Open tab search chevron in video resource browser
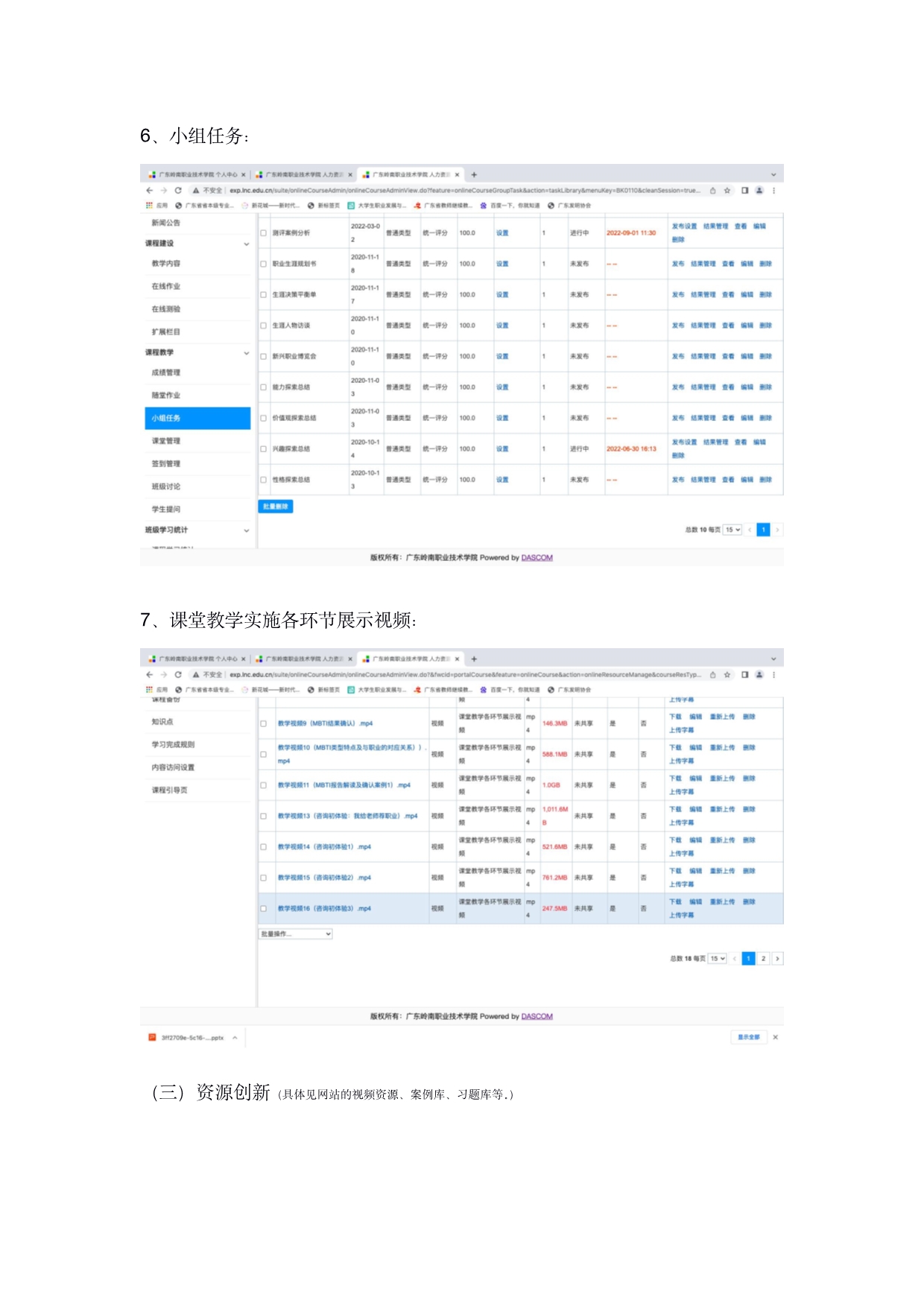This screenshot has height=1306, width=924. 773,659
